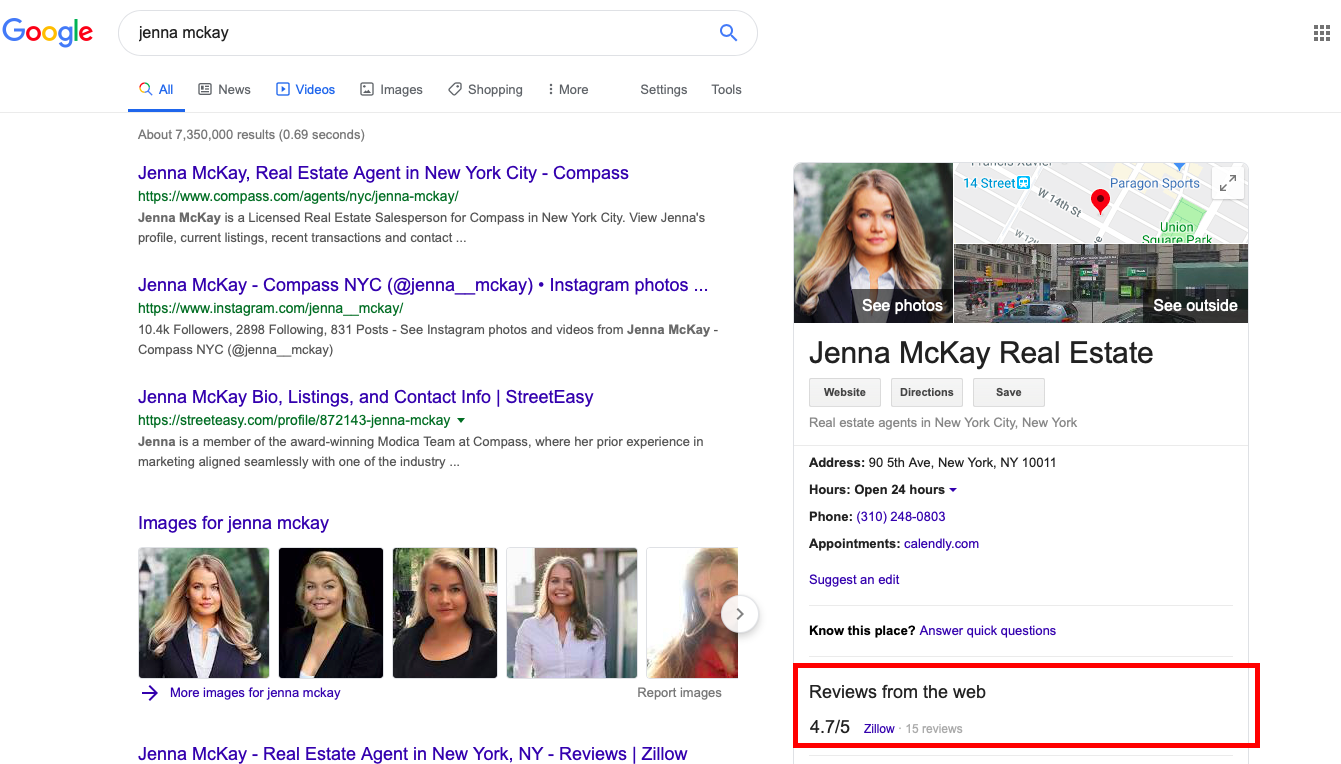This screenshot has height=764, width=1341.
Task: Click the Directions button
Action: click(927, 392)
